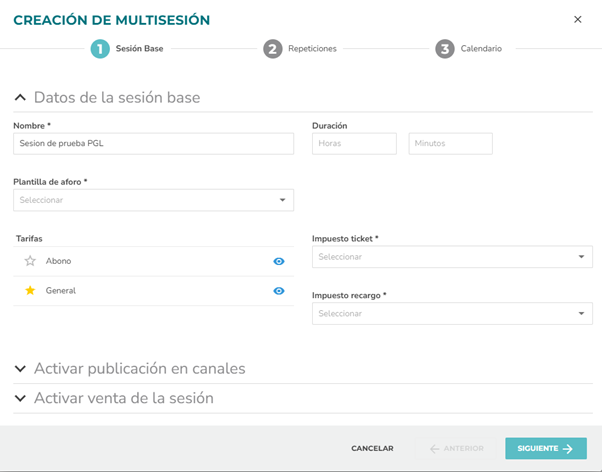The image size is (602, 472).
Task: Close the Creación de Multisesión dialog
Action: click(577, 19)
